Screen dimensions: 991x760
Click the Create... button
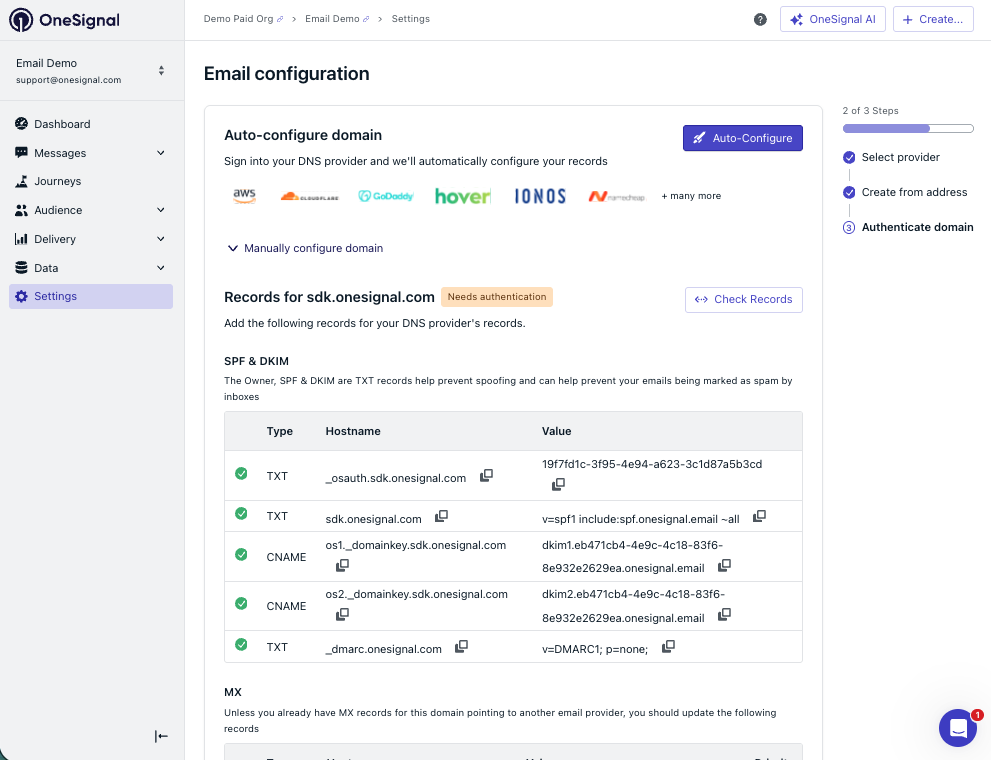tap(933, 19)
